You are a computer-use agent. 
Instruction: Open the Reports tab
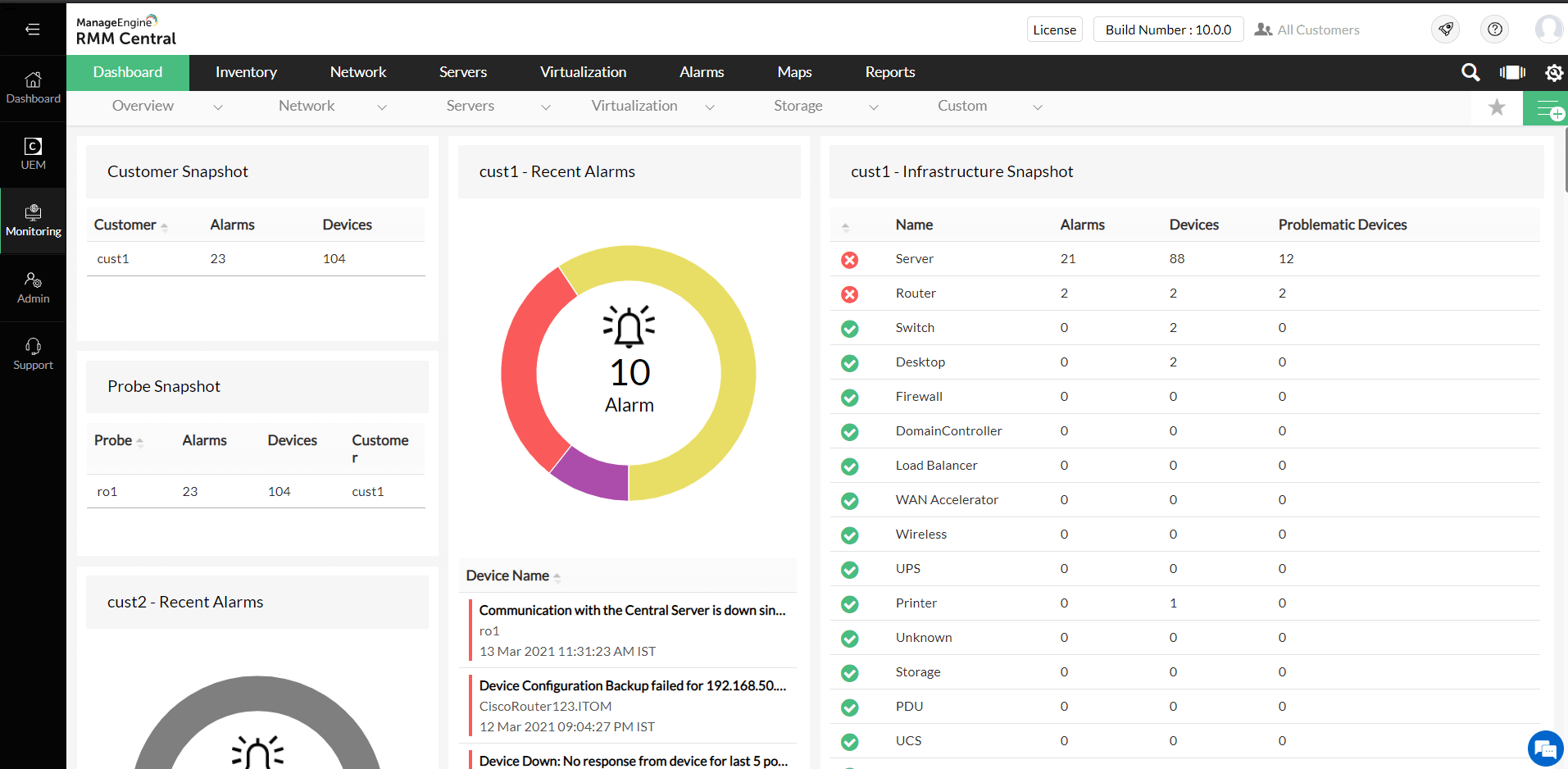click(889, 72)
